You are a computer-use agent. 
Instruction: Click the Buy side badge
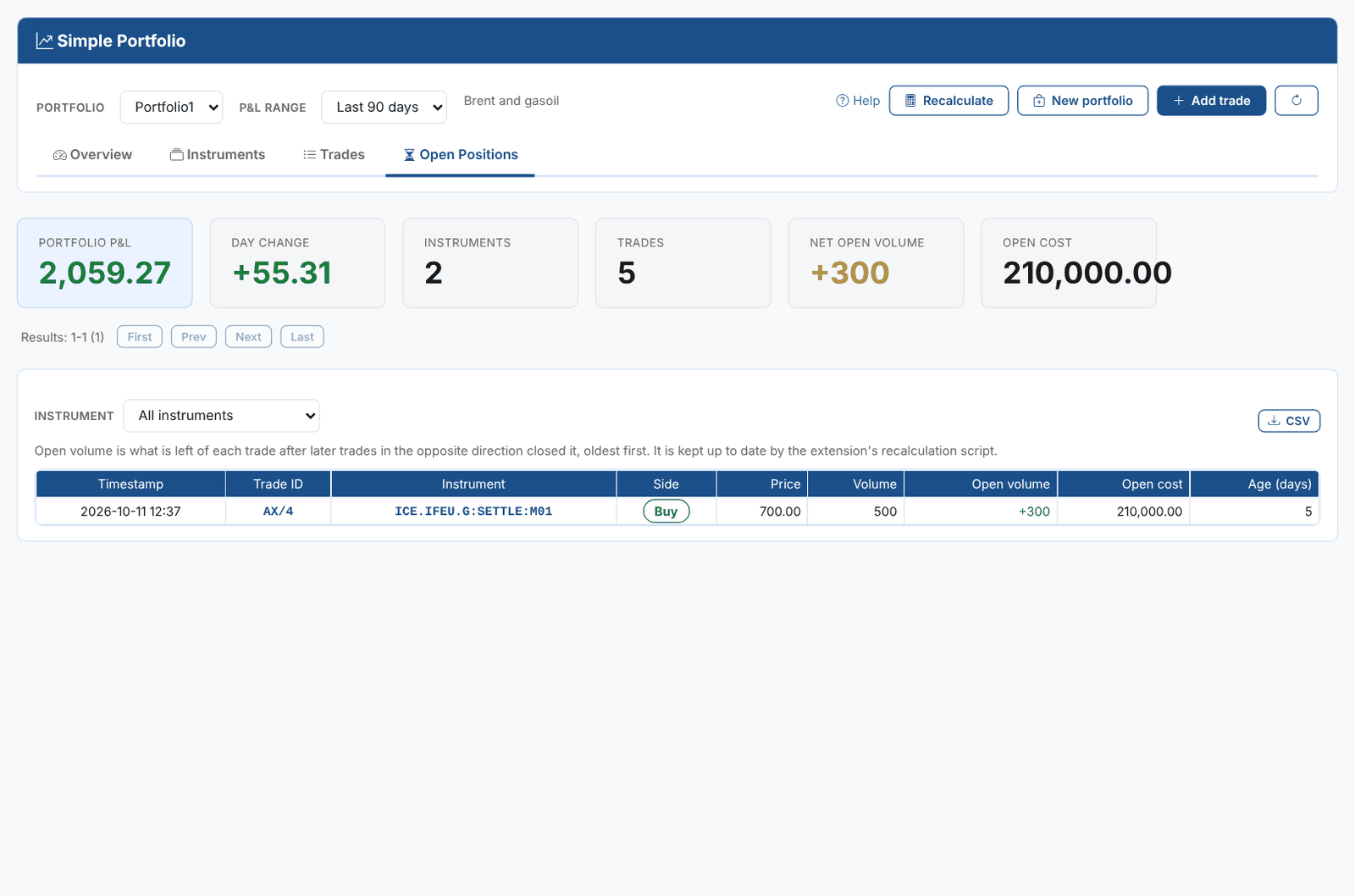click(x=666, y=512)
